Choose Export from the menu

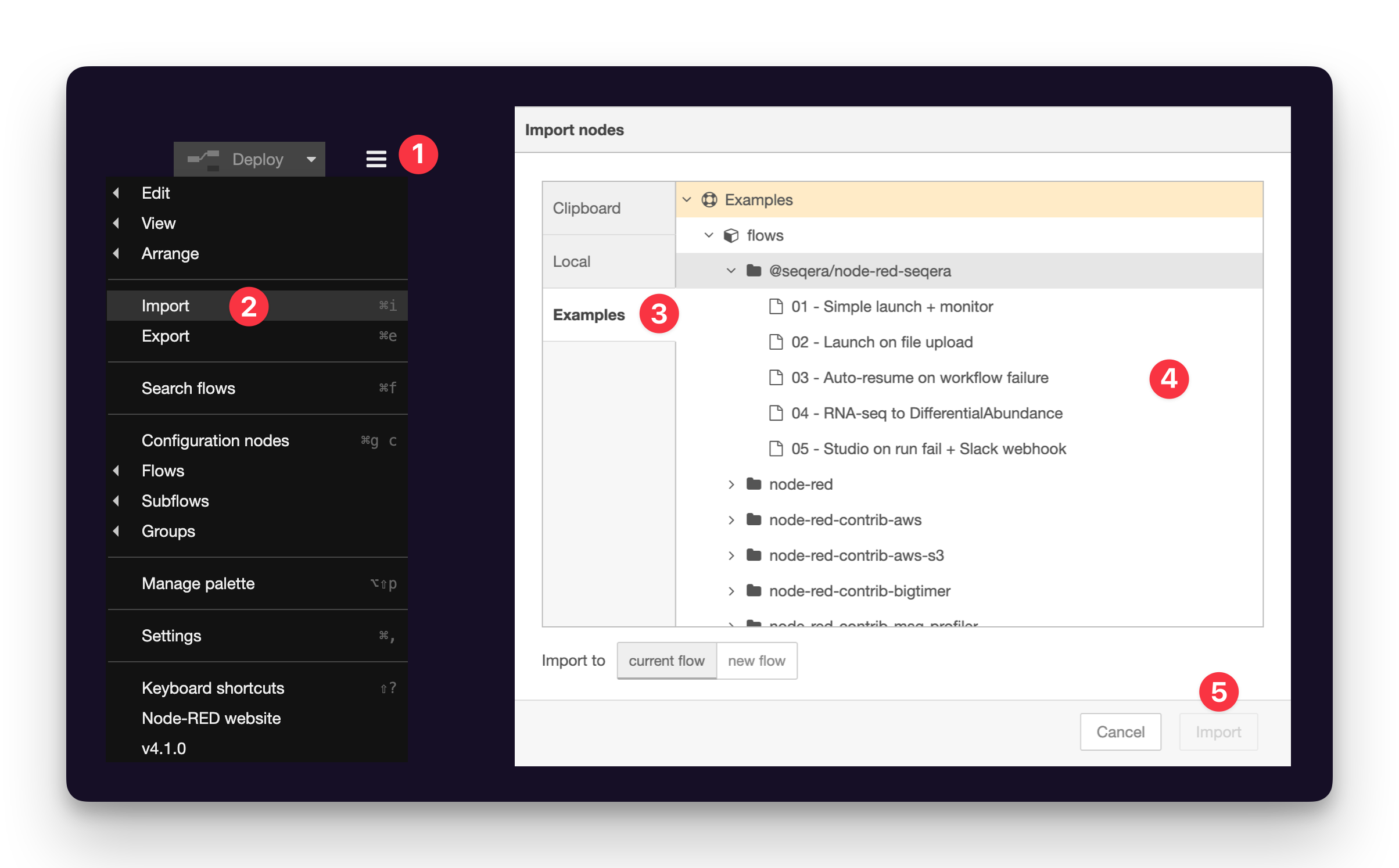pos(166,336)
